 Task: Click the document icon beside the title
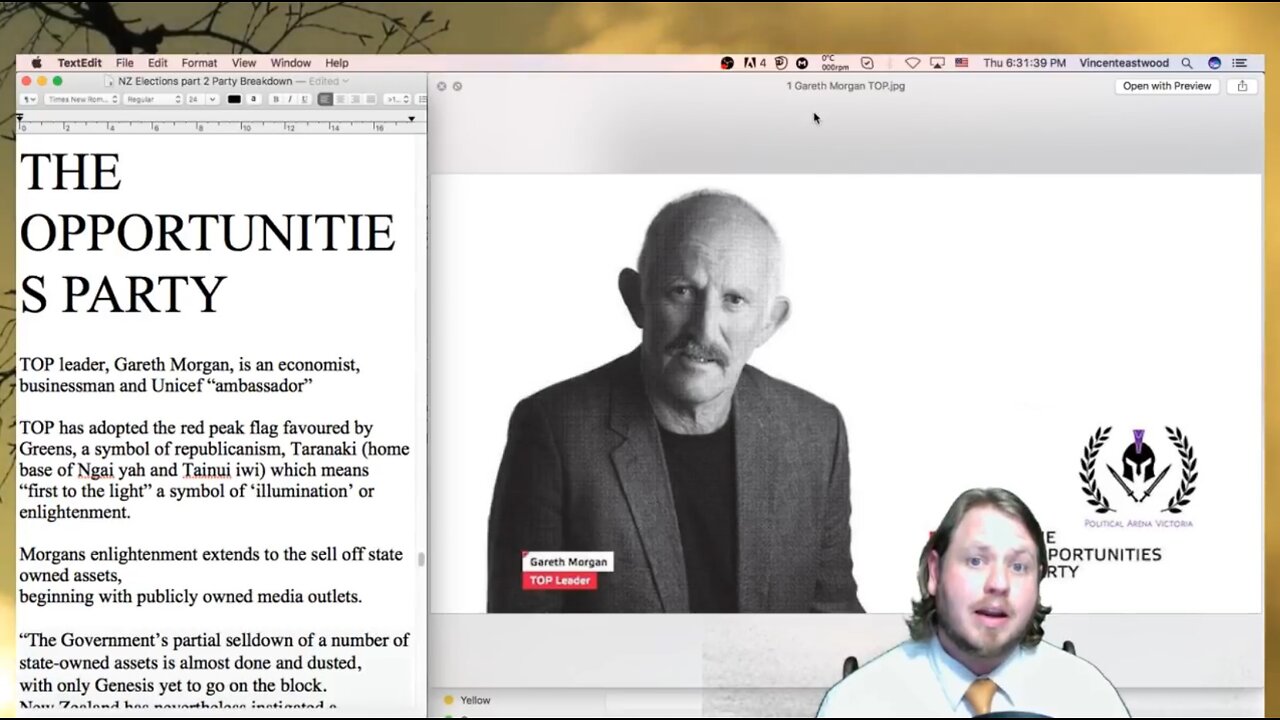(x=109, y=81)
